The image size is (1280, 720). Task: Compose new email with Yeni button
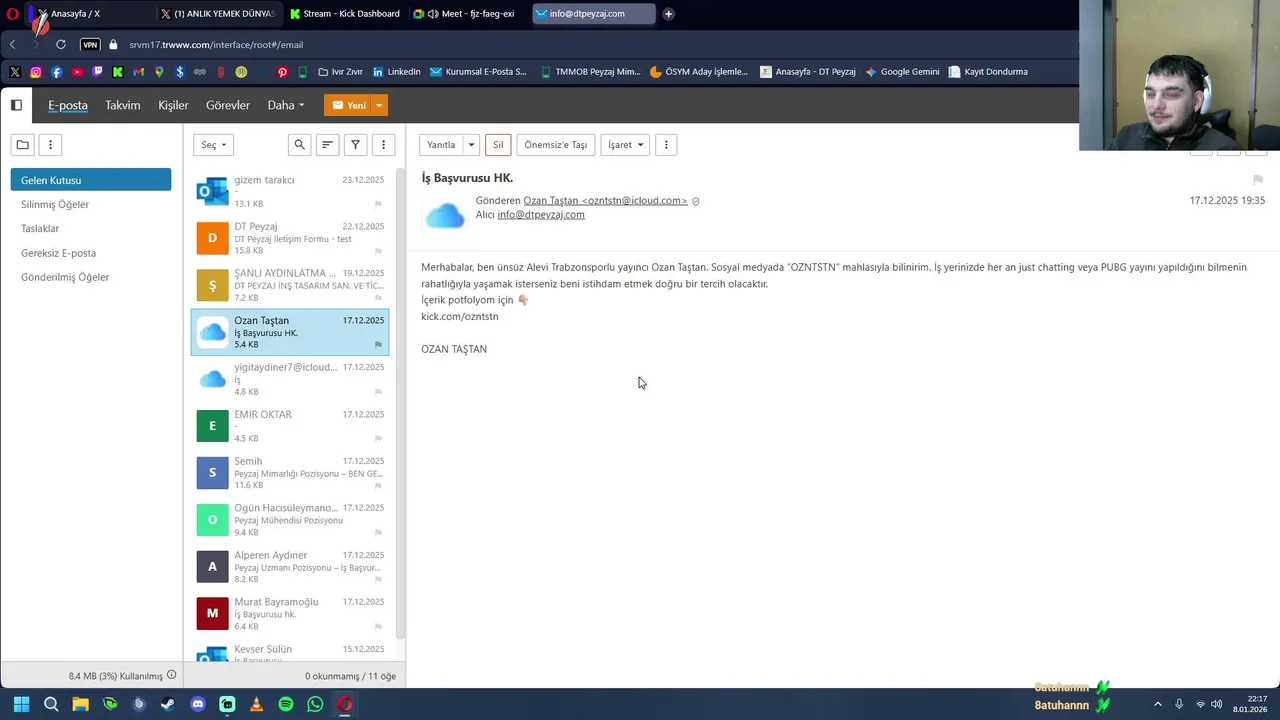348,105
